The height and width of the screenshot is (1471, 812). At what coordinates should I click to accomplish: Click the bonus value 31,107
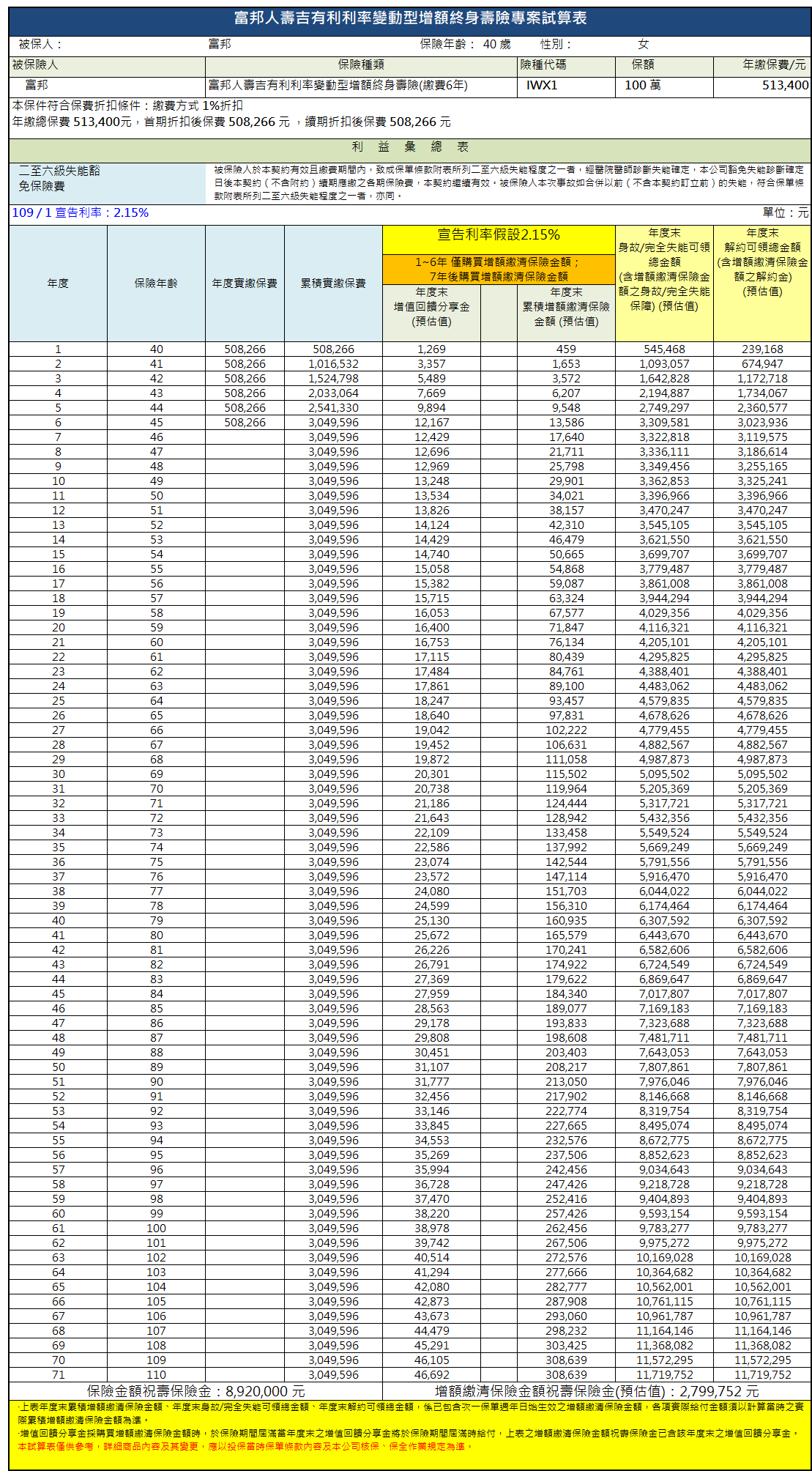(x=431, y=1067)
